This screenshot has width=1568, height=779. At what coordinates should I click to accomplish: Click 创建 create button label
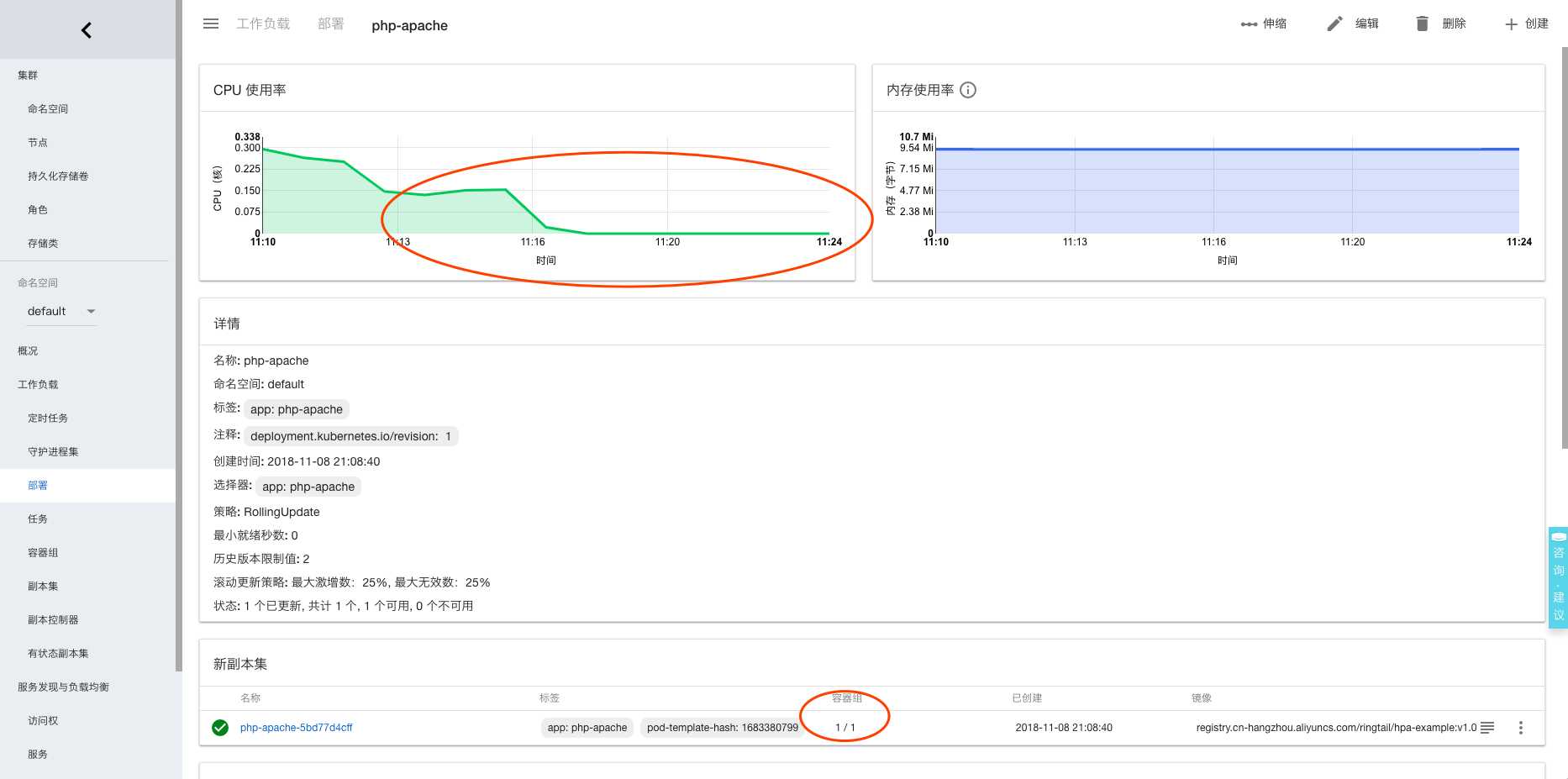1537,24
